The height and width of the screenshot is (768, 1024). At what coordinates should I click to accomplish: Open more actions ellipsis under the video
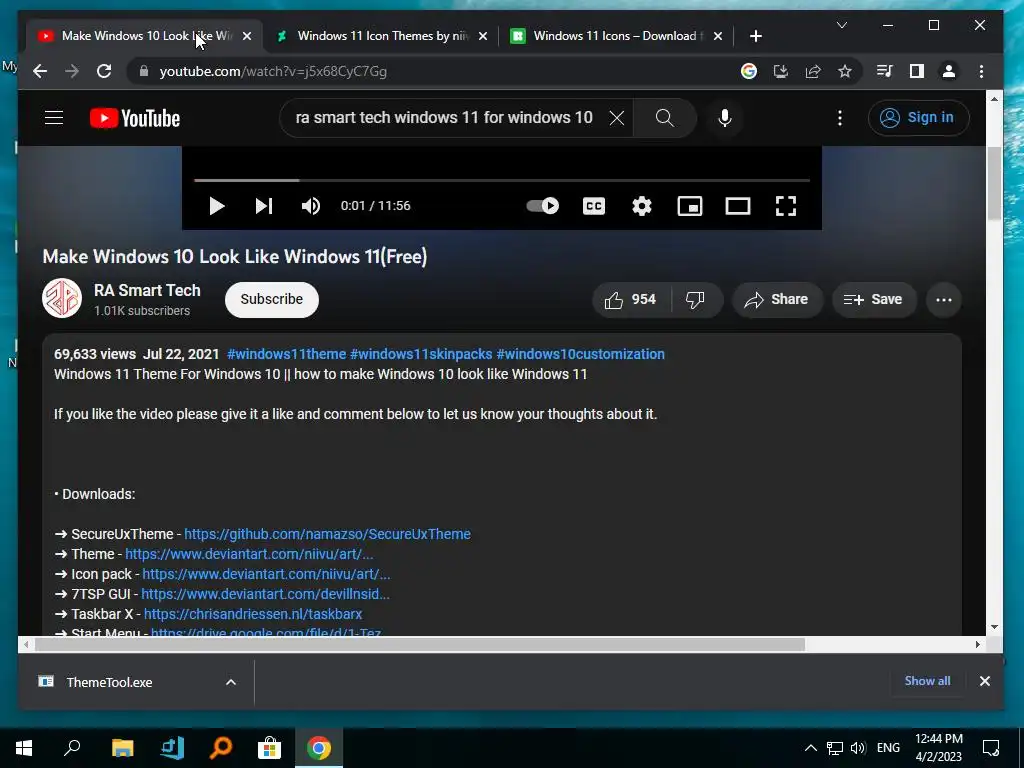coord(944,300)
